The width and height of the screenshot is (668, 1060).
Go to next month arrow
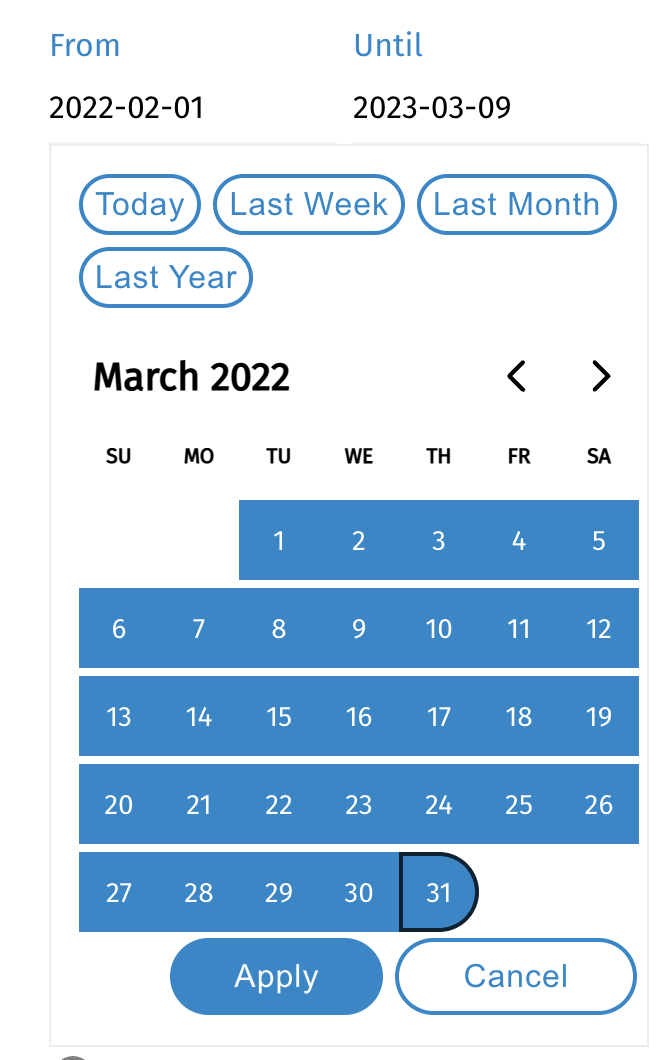(600, 377)
